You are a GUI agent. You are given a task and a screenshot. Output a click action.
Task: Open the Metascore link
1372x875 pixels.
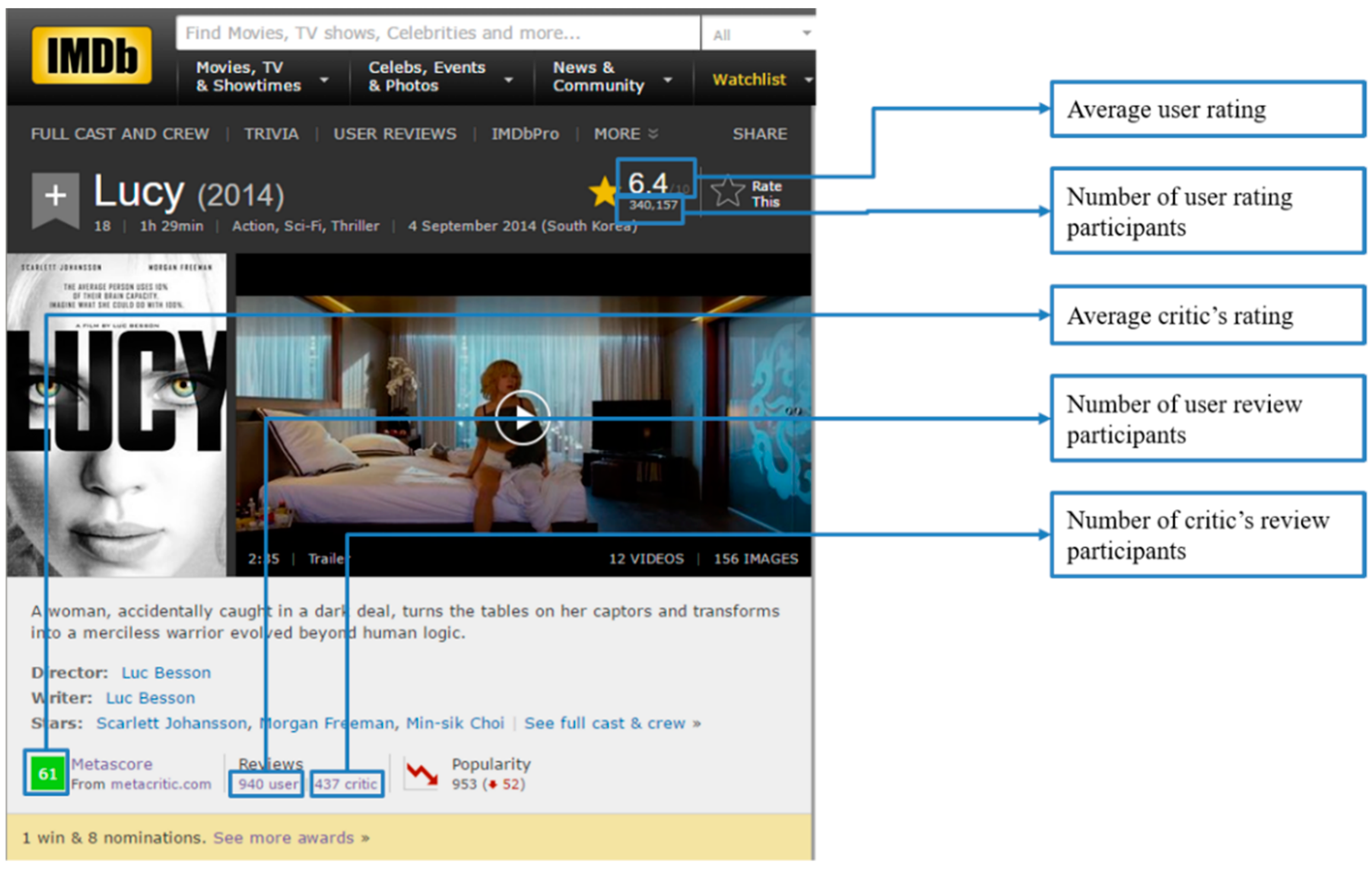click(x=112, y=764)
